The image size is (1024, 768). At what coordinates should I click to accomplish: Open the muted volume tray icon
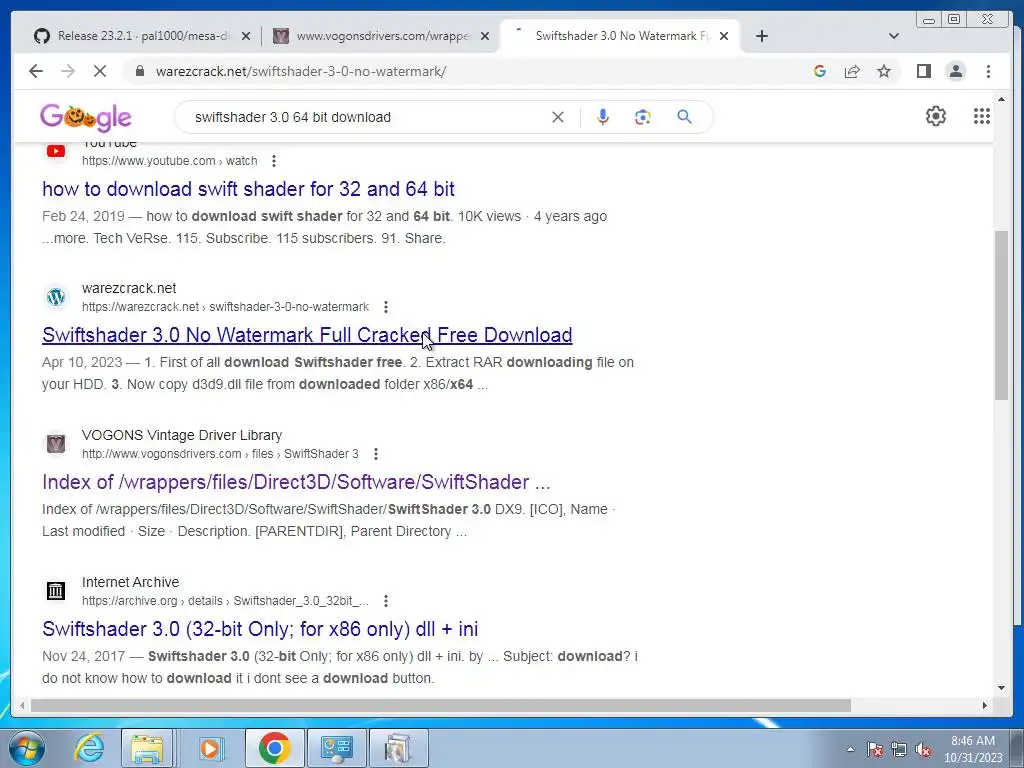pyautogui.click(x=923, y=750)
